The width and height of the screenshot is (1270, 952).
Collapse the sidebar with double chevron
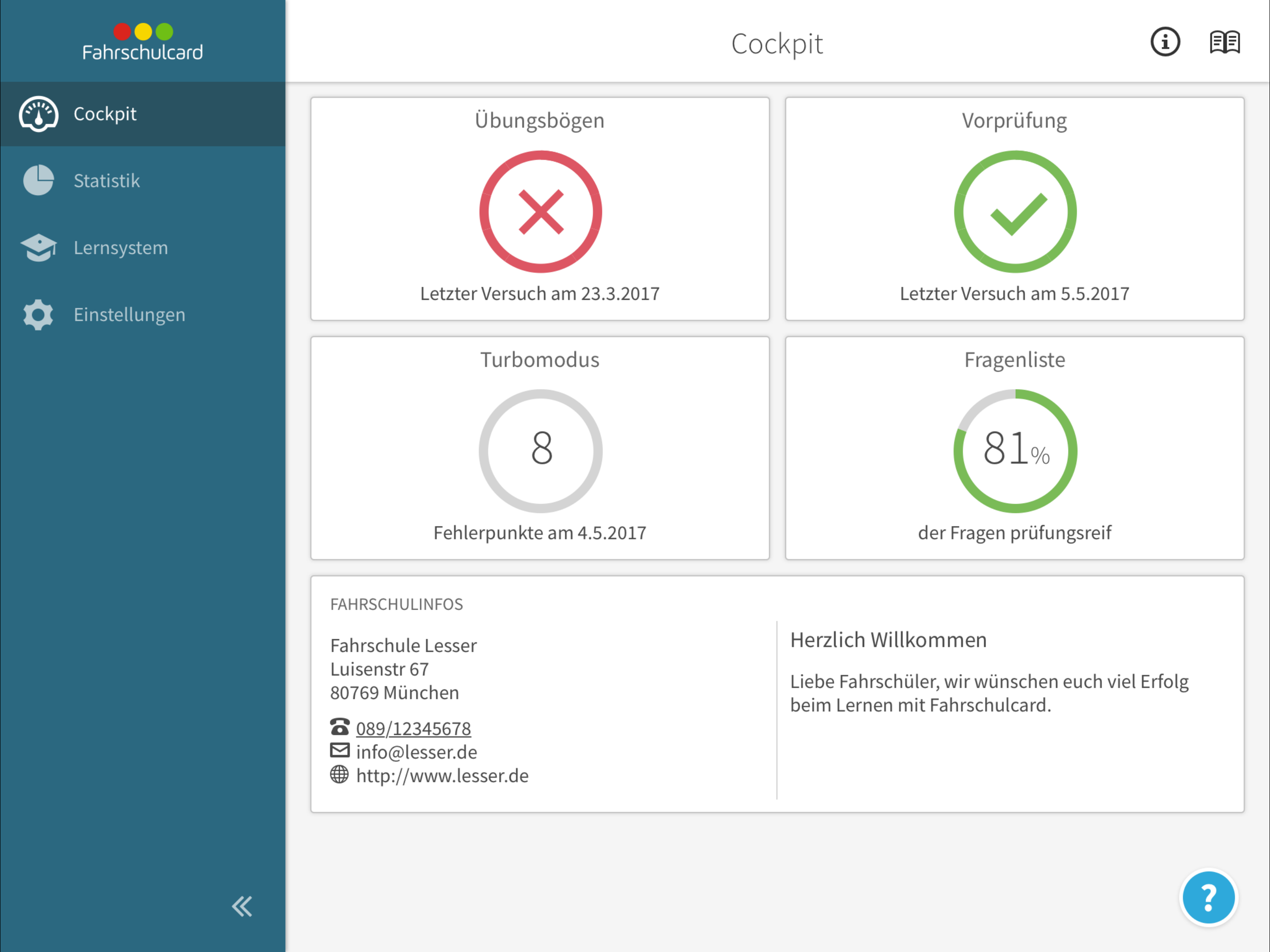pyautogui.click(x=242, y=906)
